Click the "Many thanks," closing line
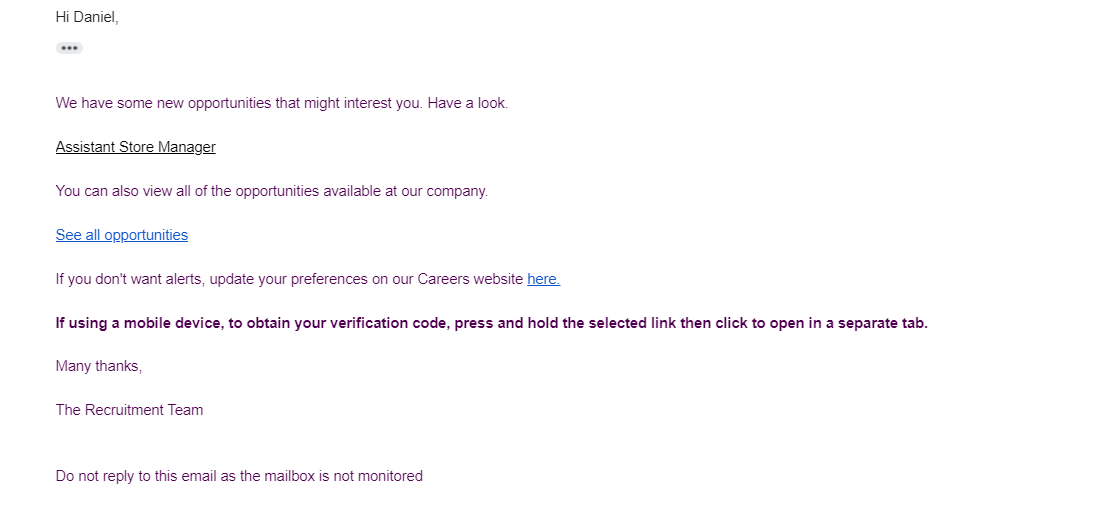Screen dimensions: 1103x512 (98, 366)
